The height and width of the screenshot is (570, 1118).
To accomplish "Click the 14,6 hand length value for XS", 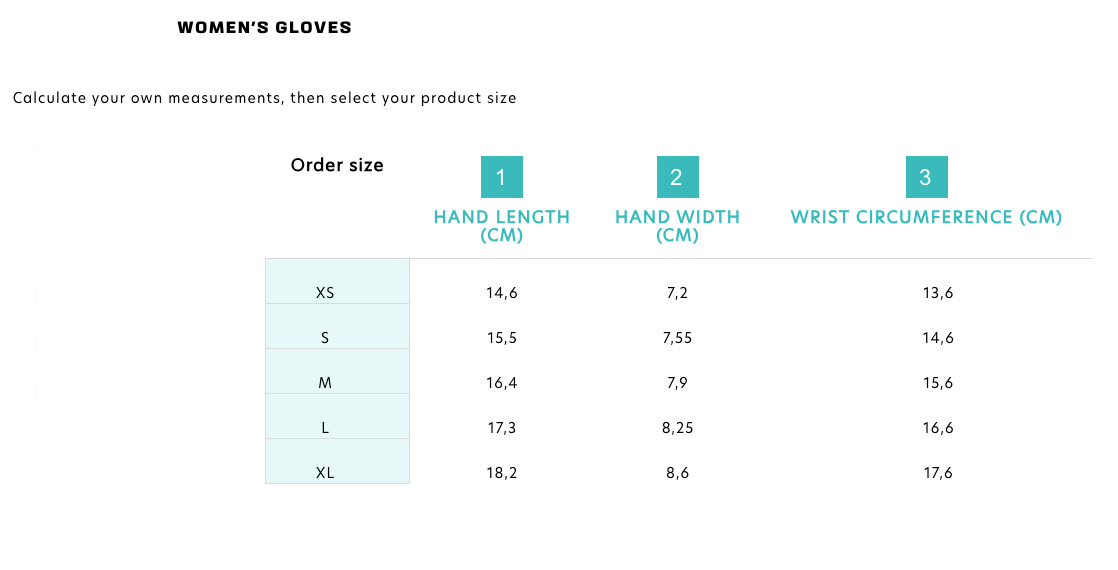I will click(502, 293).
